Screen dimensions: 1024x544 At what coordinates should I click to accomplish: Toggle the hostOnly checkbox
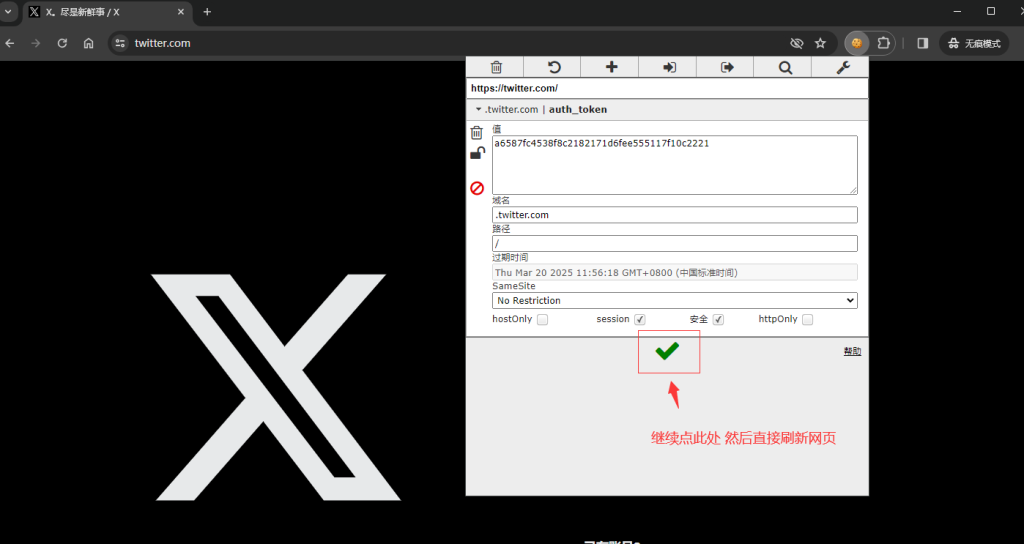click(x=542, y=319)
